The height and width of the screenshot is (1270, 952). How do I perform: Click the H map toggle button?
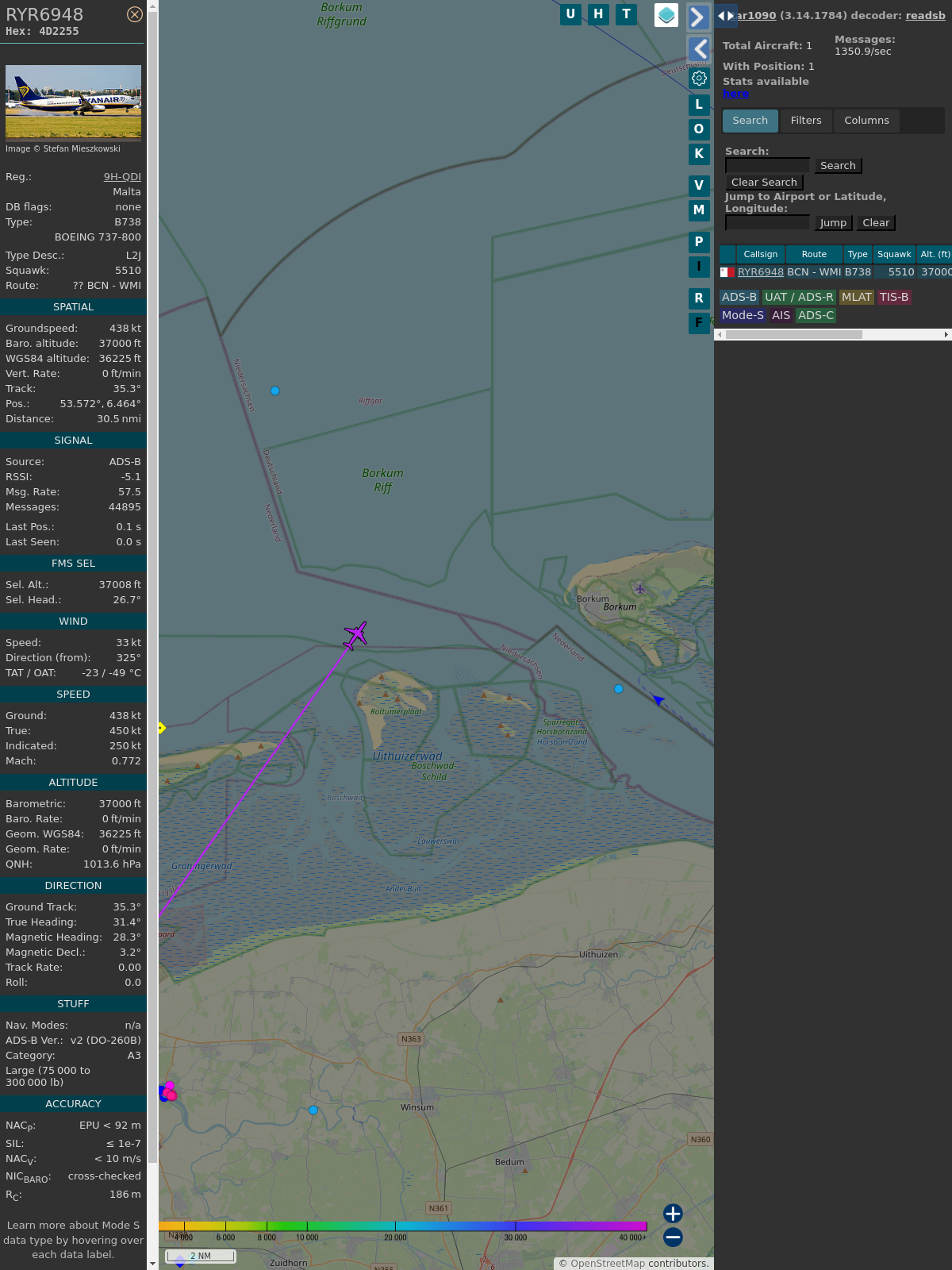598,14
